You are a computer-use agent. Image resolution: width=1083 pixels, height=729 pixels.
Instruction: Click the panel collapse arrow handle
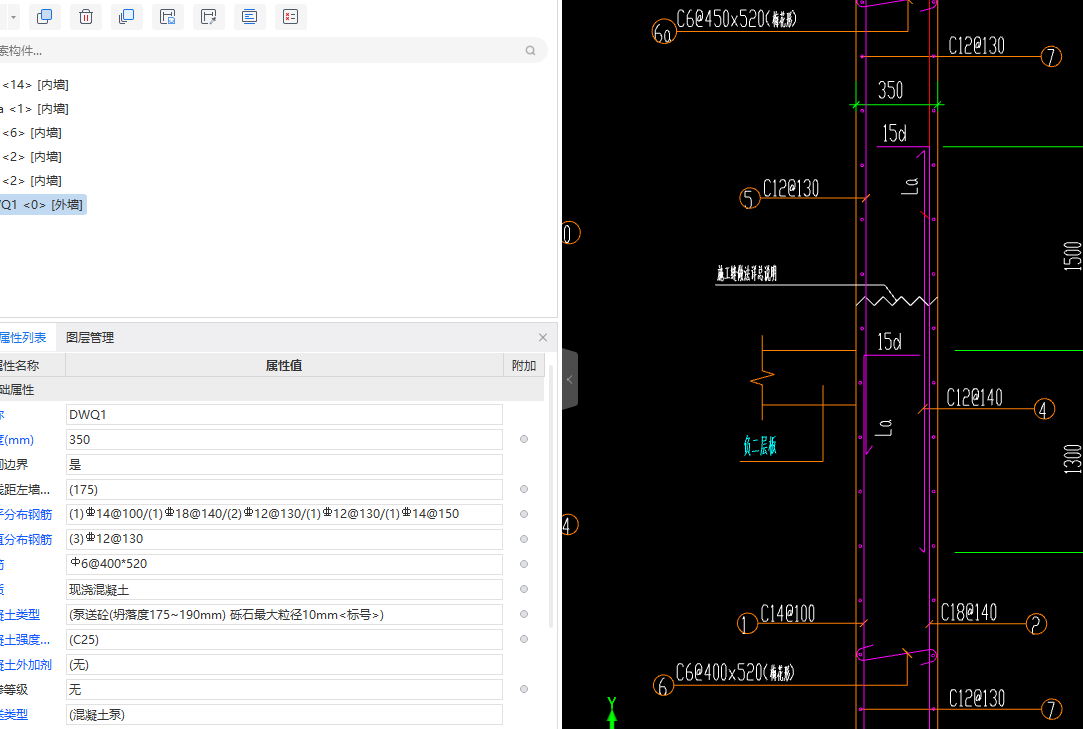pos(570,379)
